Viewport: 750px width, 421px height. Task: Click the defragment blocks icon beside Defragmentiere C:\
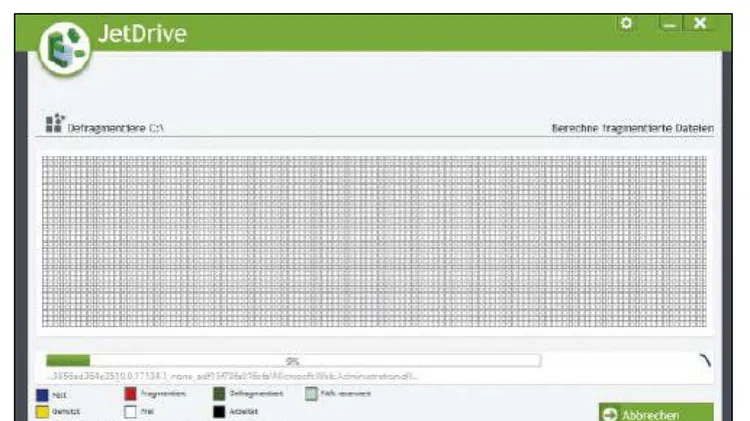coord(55,123)
